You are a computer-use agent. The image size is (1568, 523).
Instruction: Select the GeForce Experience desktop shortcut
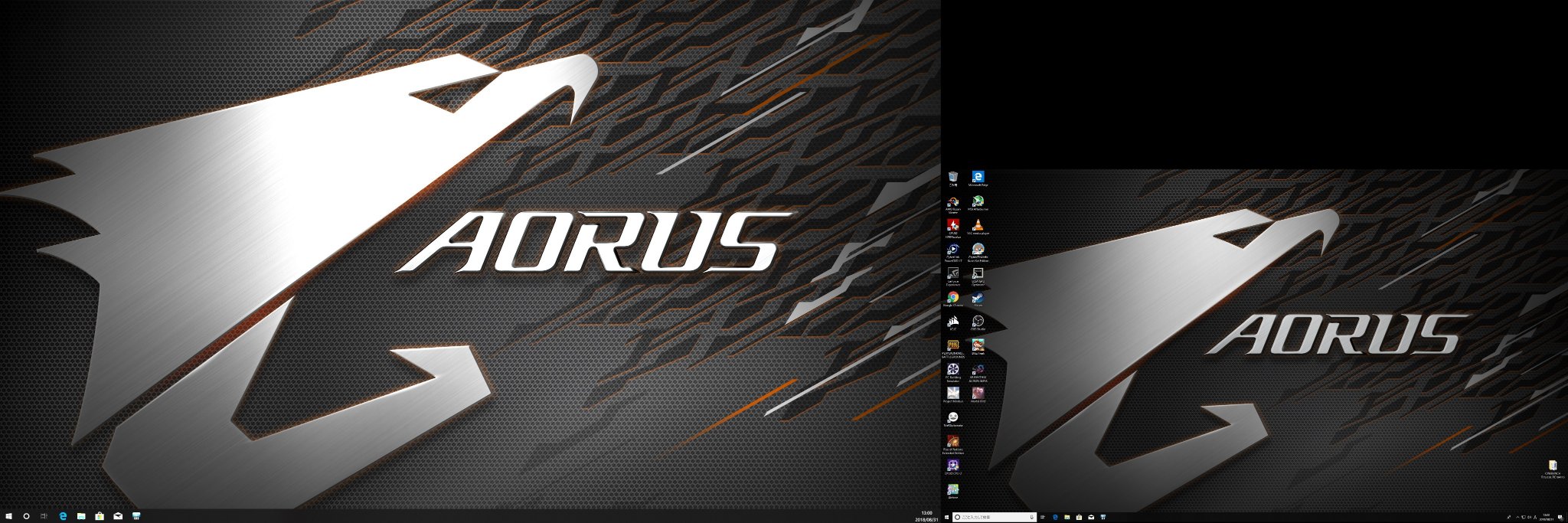click(952, 276)
